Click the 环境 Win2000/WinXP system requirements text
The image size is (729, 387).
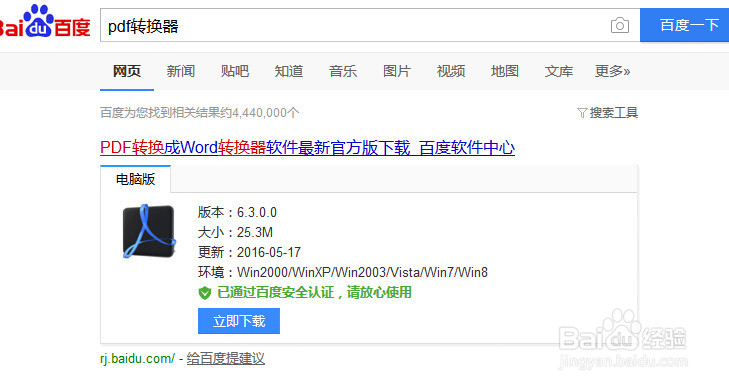point(343,272)
